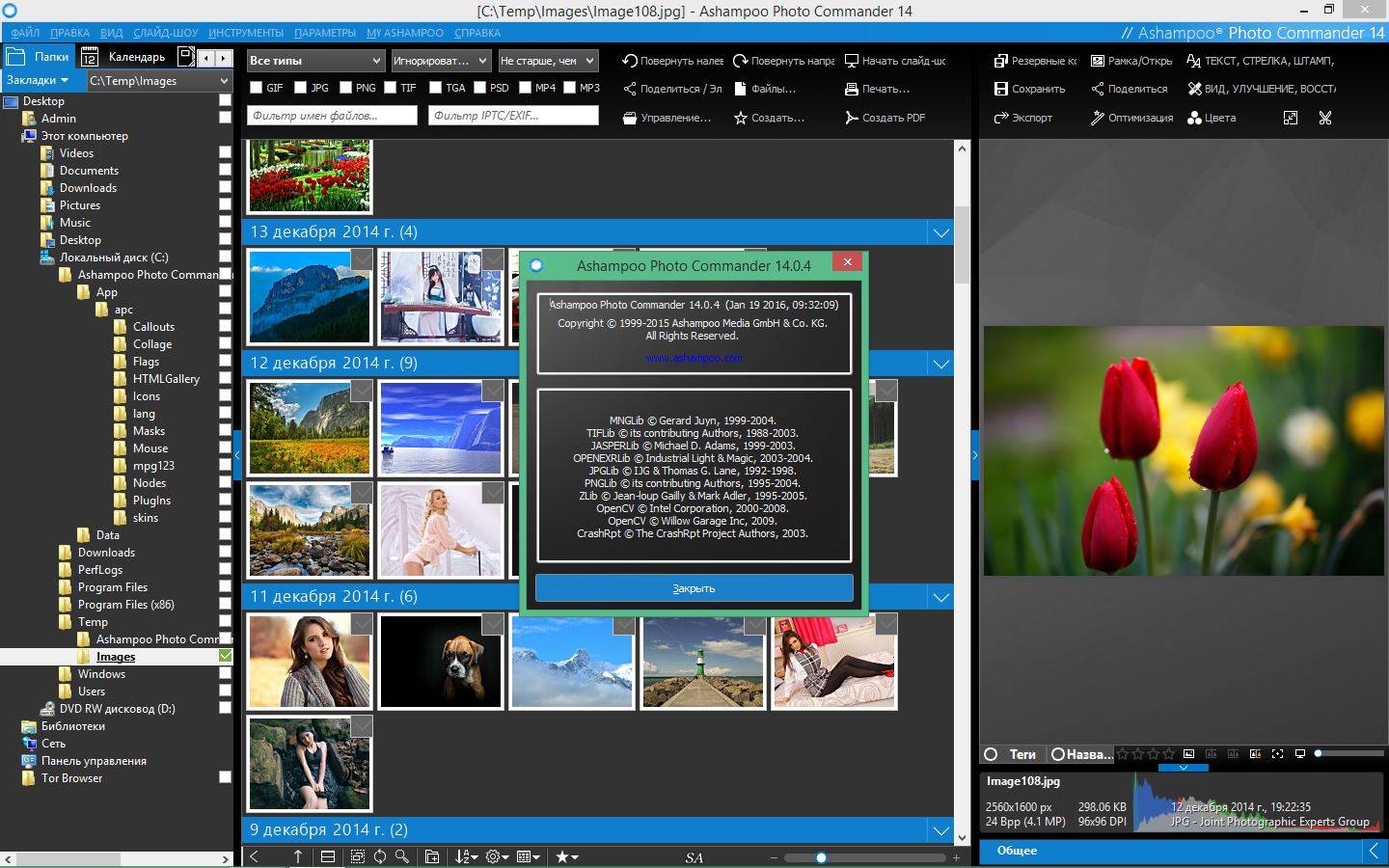Click the up-arrow parent folder icon

coord(297,856)
